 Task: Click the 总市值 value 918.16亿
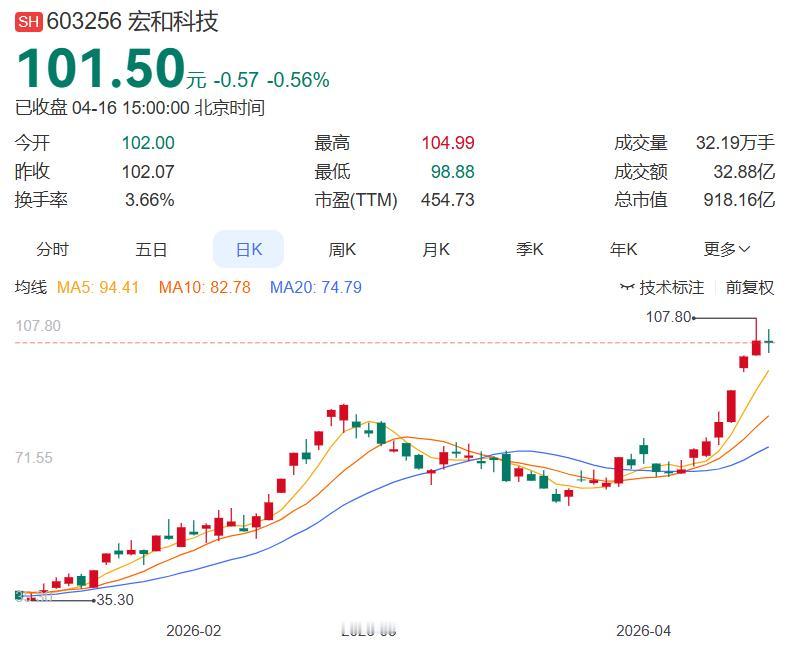(x=739, y=200)
